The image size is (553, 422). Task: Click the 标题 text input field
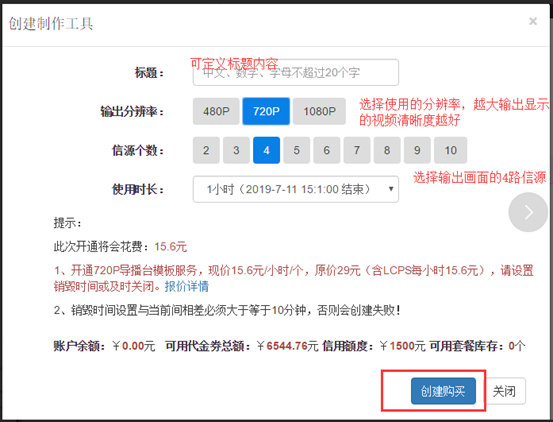(x=296, y=73)
